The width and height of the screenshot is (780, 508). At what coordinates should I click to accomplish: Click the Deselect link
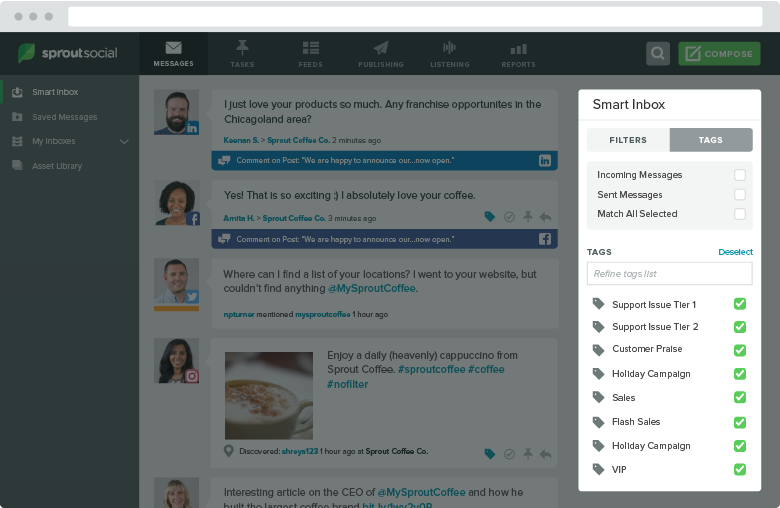tap(735, 252)
